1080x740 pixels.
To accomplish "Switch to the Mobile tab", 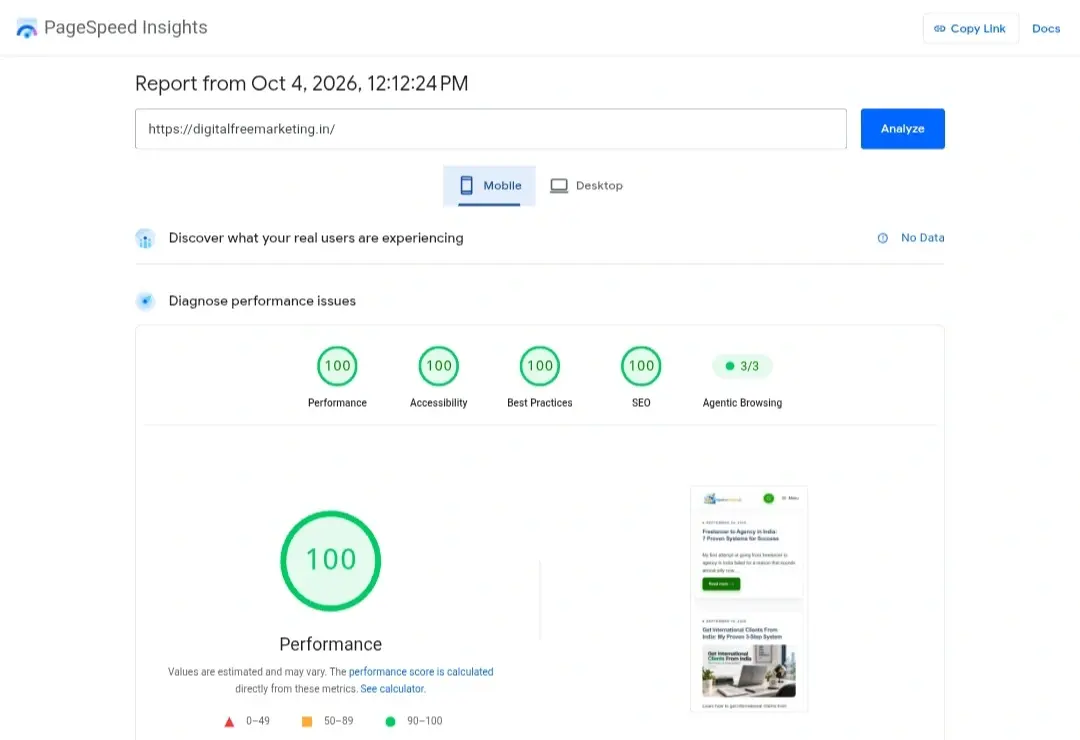I will [489, 186].
